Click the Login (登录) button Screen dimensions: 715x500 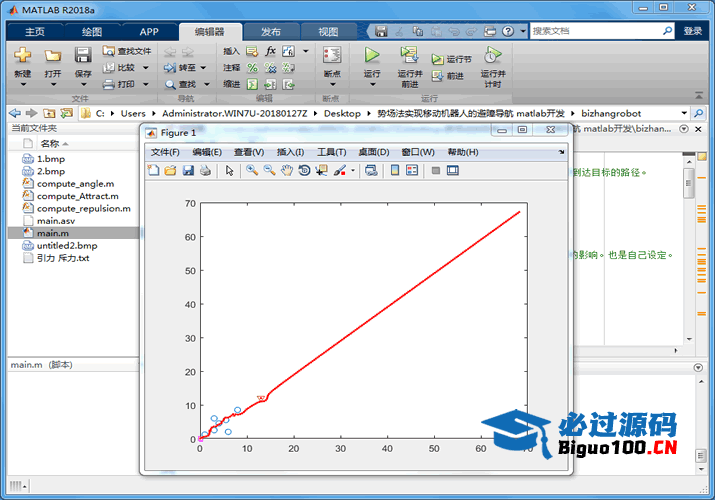click(693, 31)
